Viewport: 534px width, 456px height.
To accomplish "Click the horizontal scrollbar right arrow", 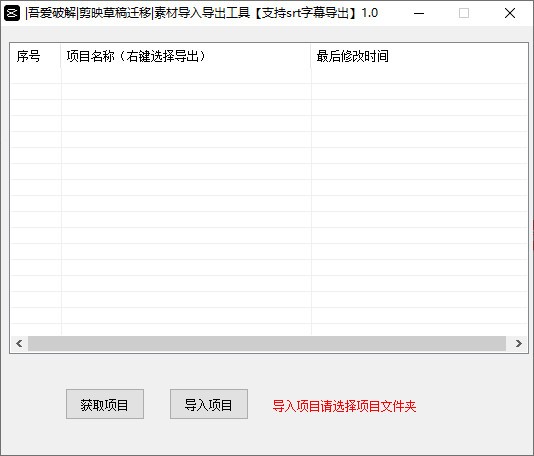I will point(518,343).
